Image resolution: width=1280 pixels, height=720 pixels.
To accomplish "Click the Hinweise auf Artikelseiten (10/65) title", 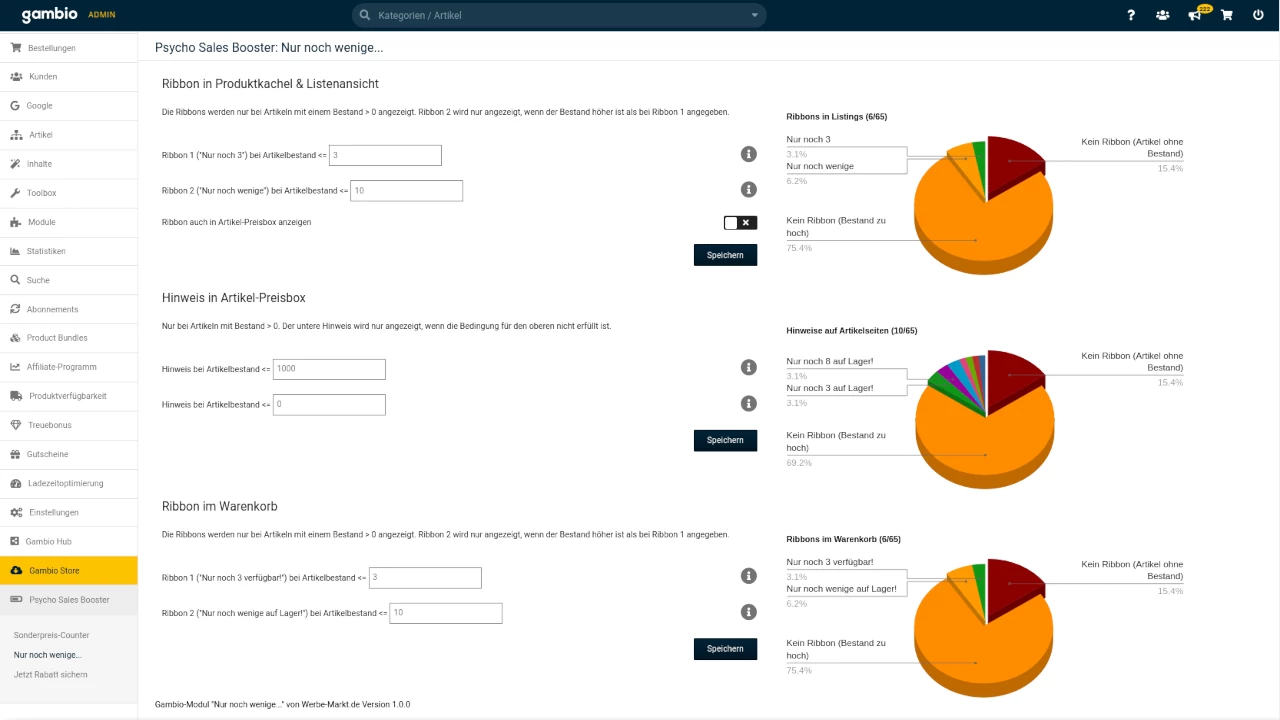I will click(x=852, y=330).
